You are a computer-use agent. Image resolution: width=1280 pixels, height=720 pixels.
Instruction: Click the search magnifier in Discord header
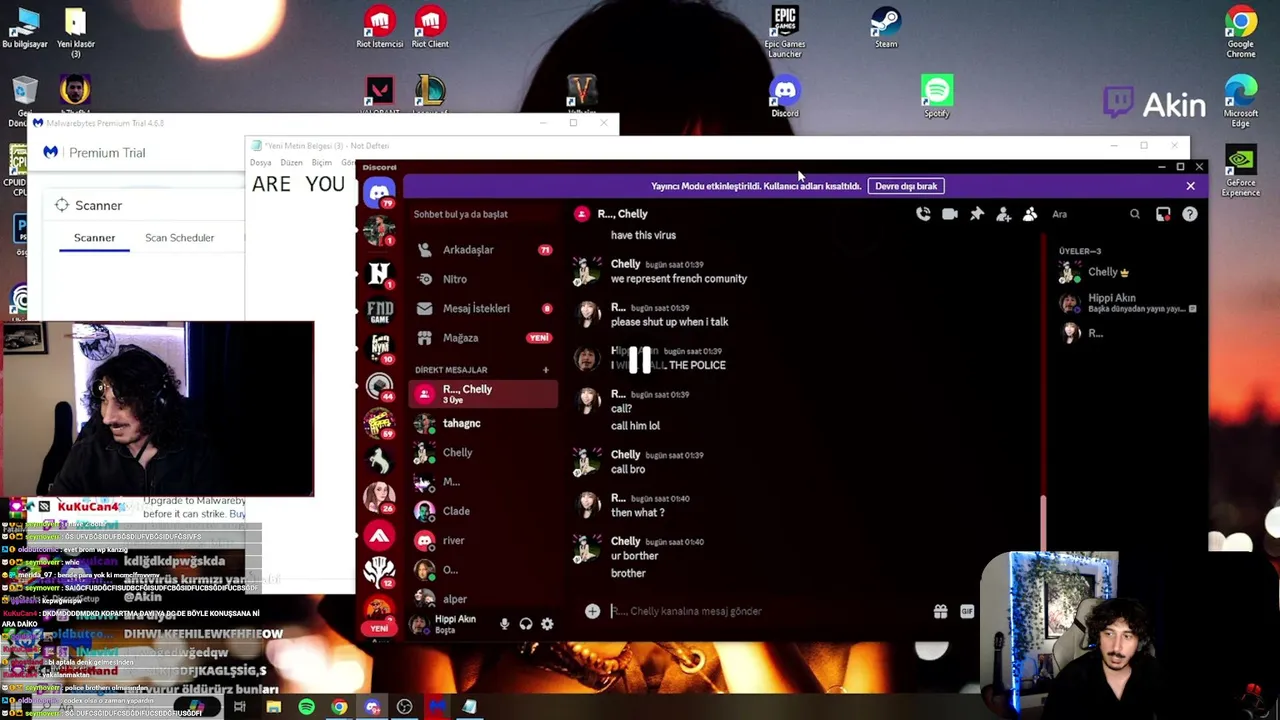pos(1135,214)
